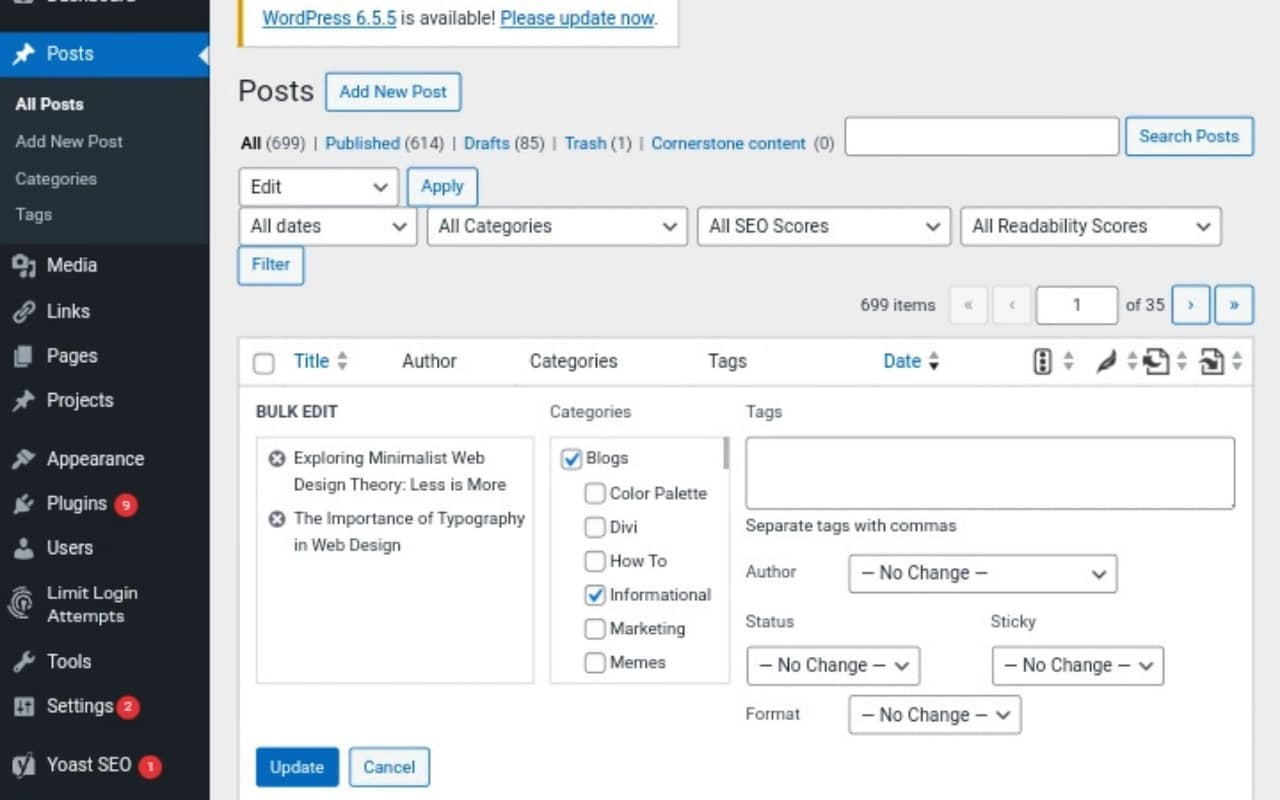Sort by the readability pen icon column
This screenshot has width=1280, height=800.
pos(1106,361)
